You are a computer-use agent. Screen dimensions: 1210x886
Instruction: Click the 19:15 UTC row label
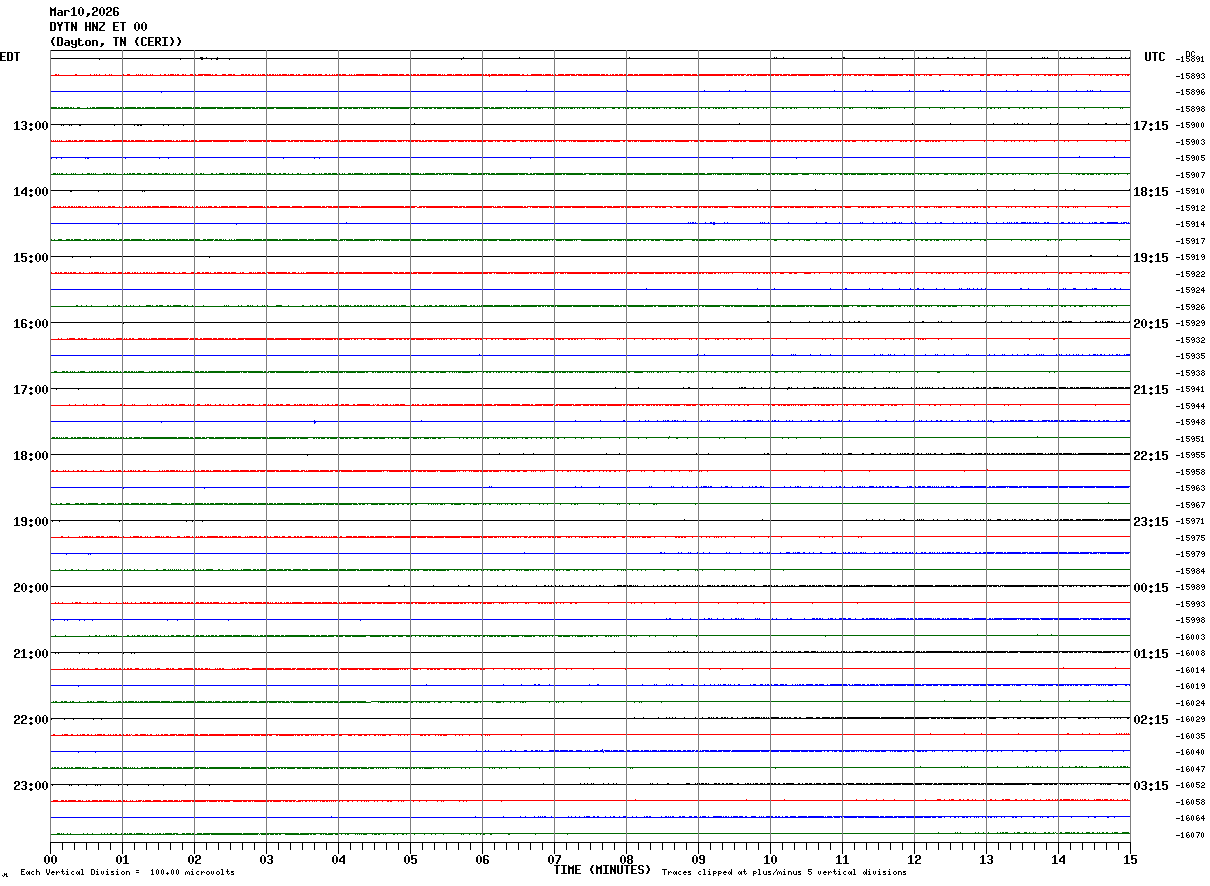[1151, 258]
